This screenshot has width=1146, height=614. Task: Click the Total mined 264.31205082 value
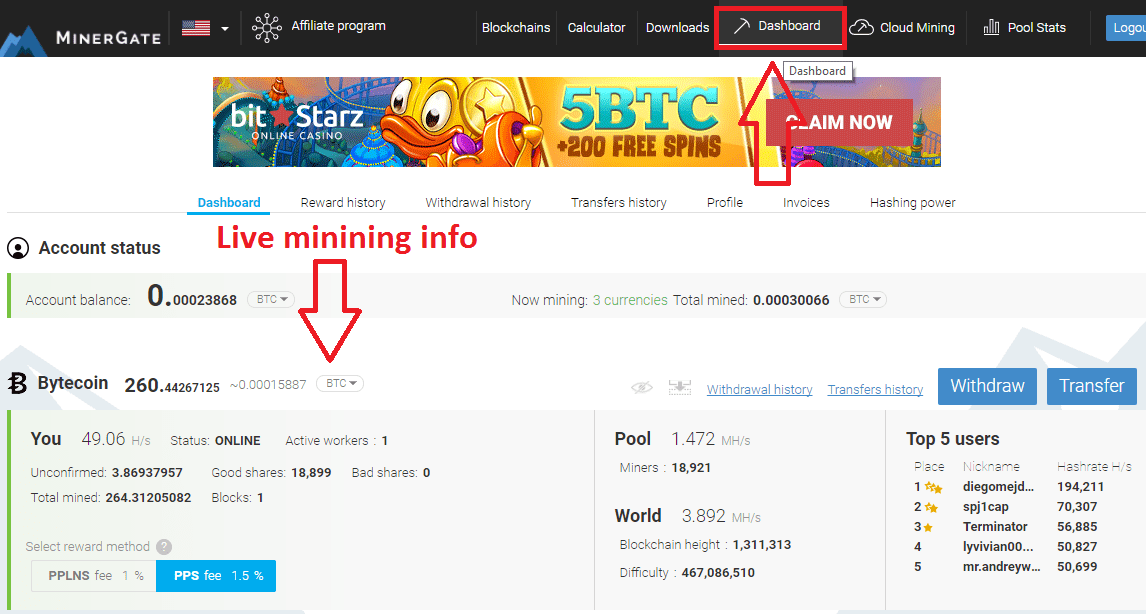[x=148, y=498]
